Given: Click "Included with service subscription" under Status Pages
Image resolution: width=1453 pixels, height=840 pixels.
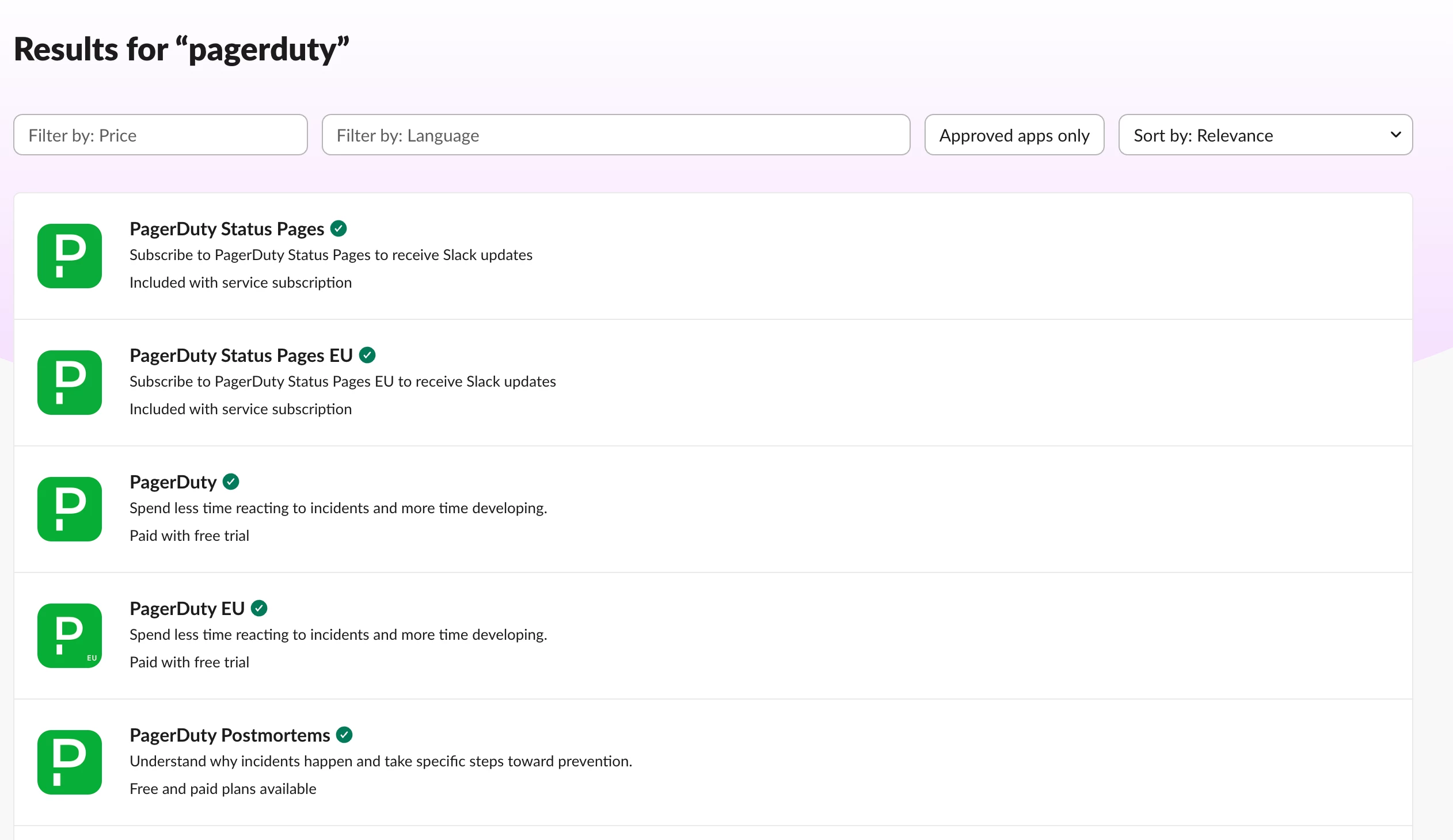Looking at the screenshot, I should coord(241,282).
